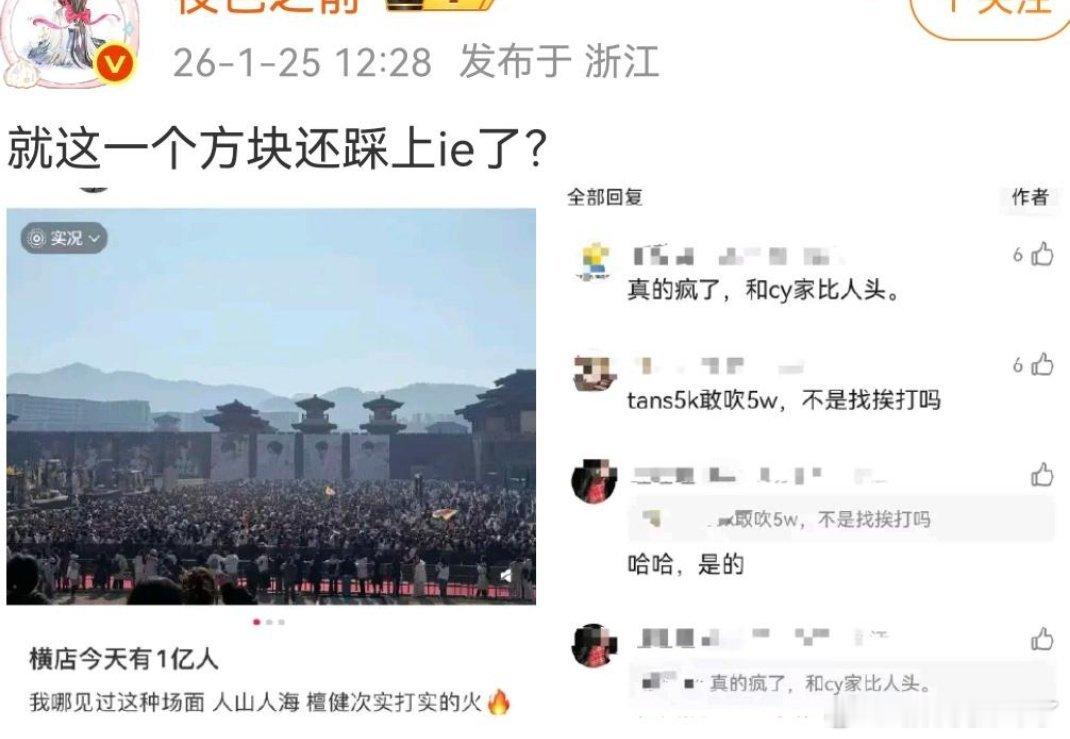Open the first commenter's yellow avatar
The image size is (1070, 739).
[x=595, y=261]
